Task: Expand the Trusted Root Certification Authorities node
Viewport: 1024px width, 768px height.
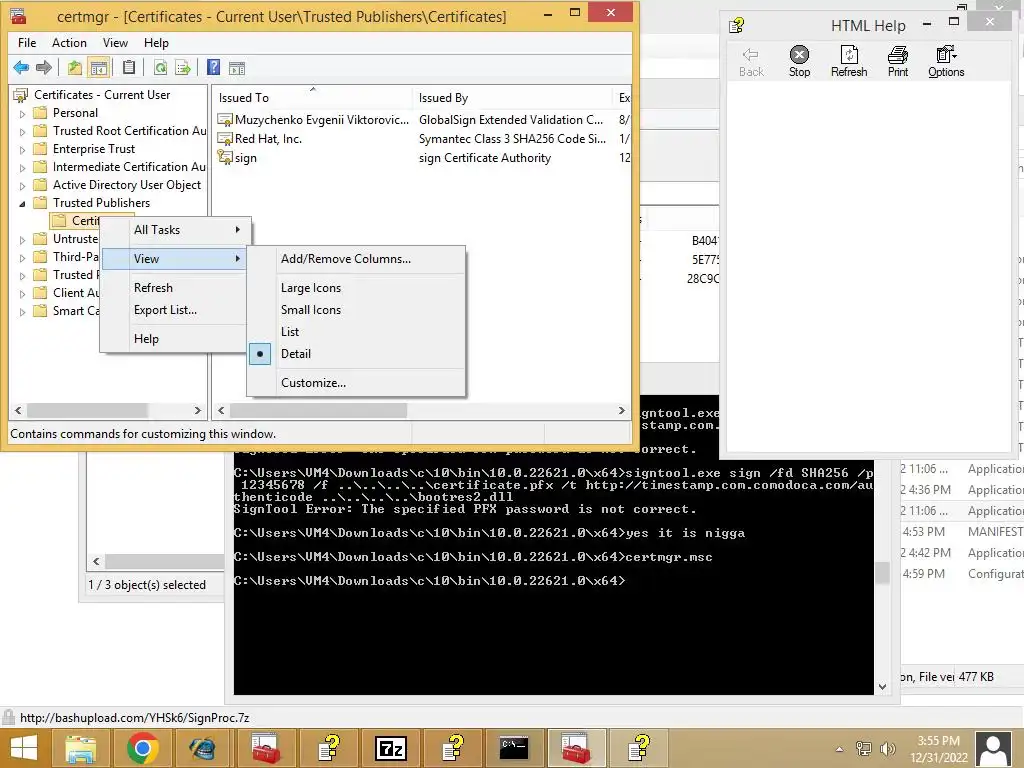Action: (x=22, y=131)
